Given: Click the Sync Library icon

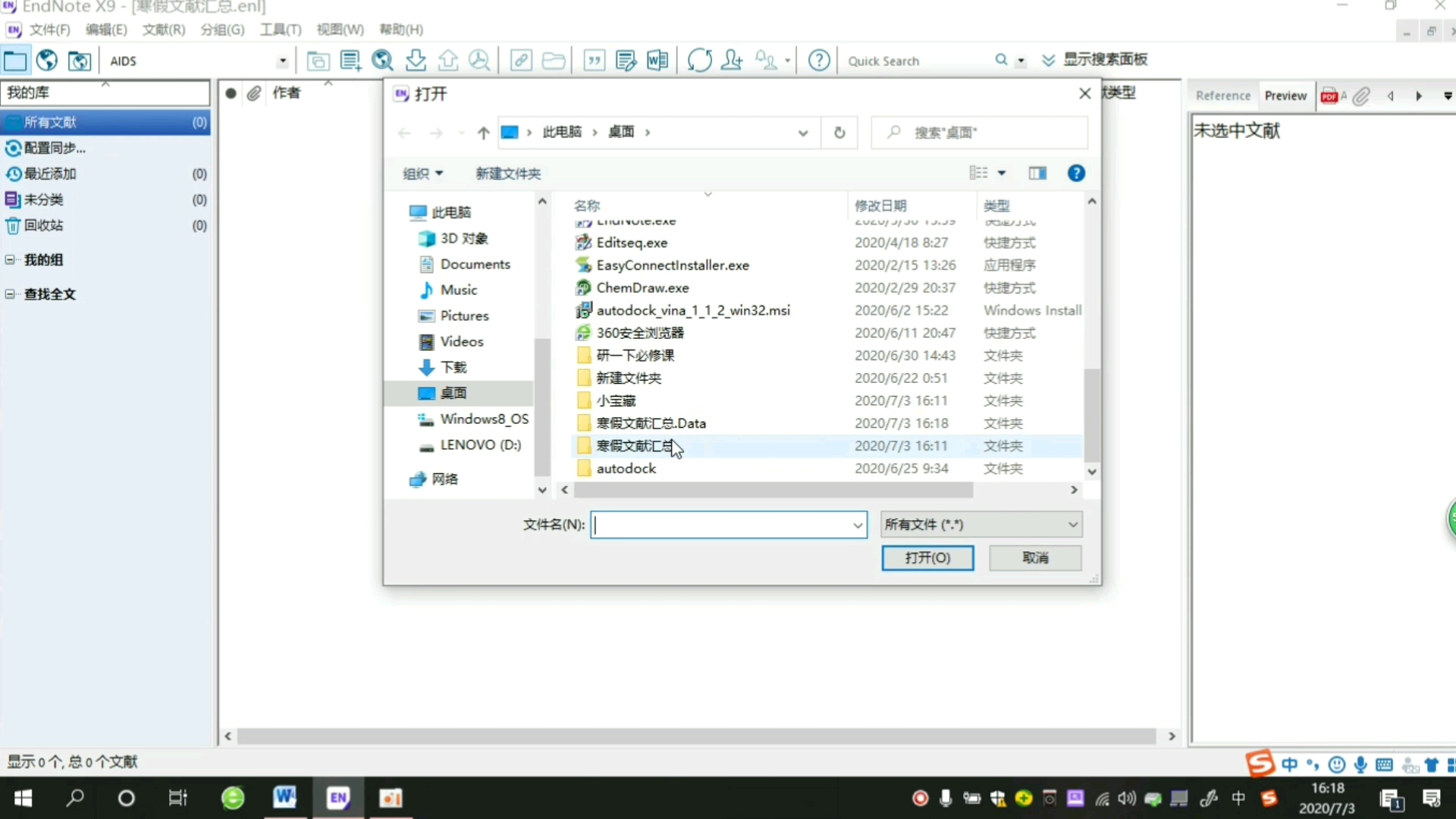Looking at the screenshot, I should [x=699, y=60].
